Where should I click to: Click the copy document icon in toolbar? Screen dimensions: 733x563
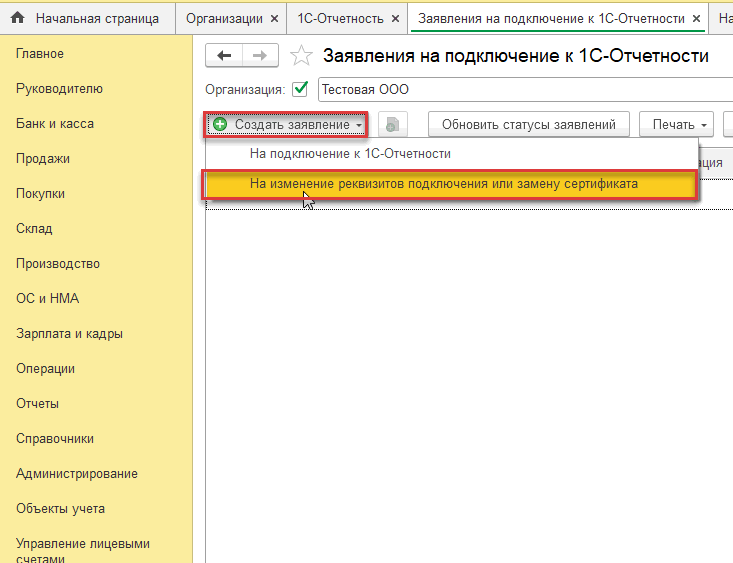(x=393, y=124)
